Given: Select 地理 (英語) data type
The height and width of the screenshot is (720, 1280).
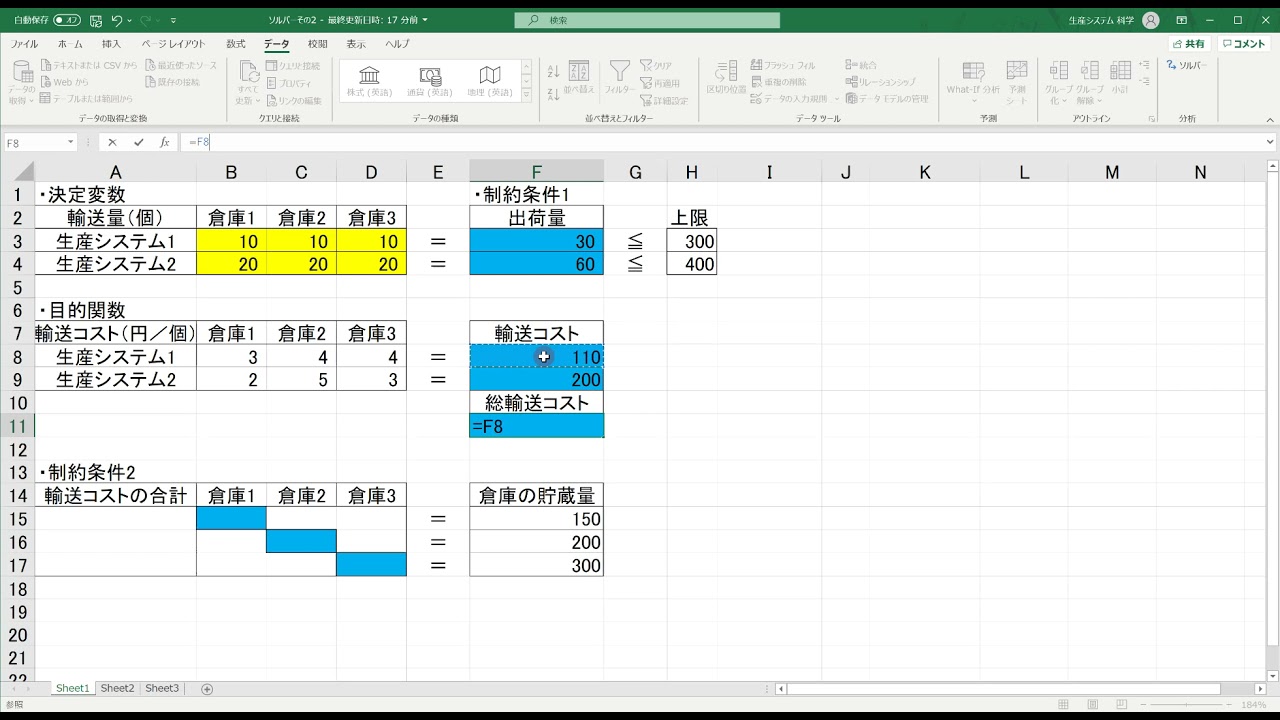Looking at the screenshot, I should point(490,81).
